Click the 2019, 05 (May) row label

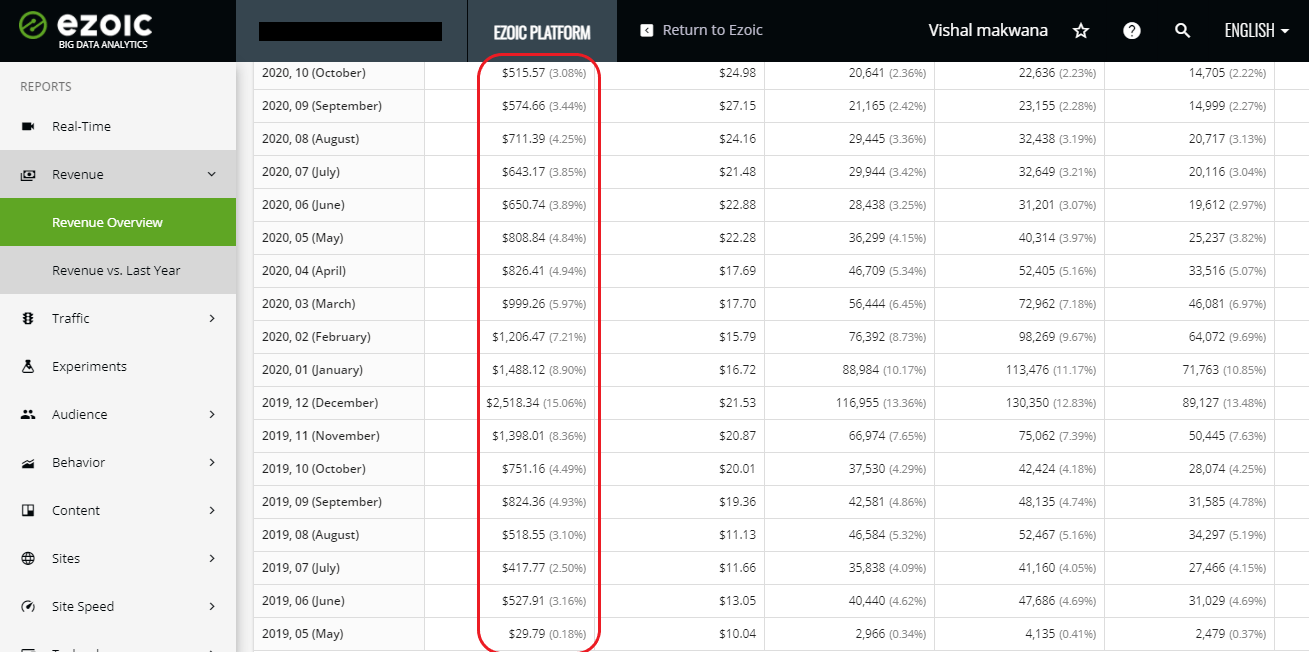tap(303, 634)
